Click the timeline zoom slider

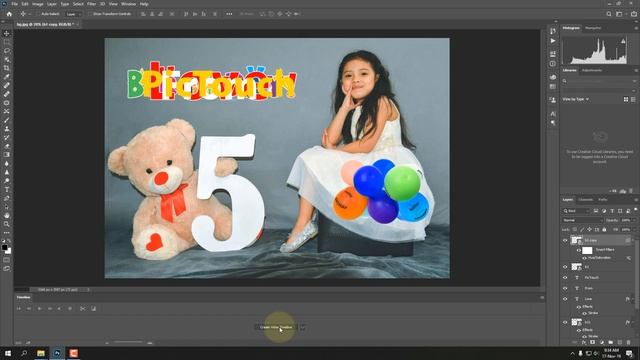pyautogui.click(x=128, y=343)
